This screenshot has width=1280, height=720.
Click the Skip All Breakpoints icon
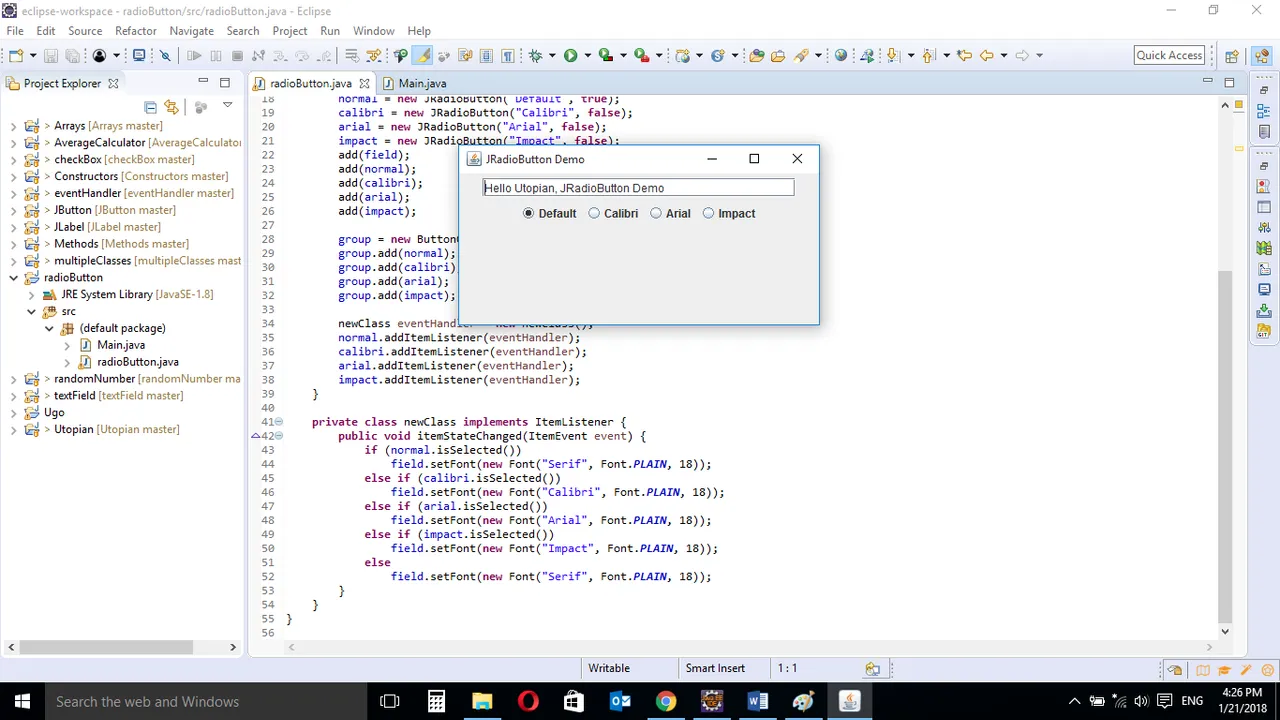(x=165, y=56)
